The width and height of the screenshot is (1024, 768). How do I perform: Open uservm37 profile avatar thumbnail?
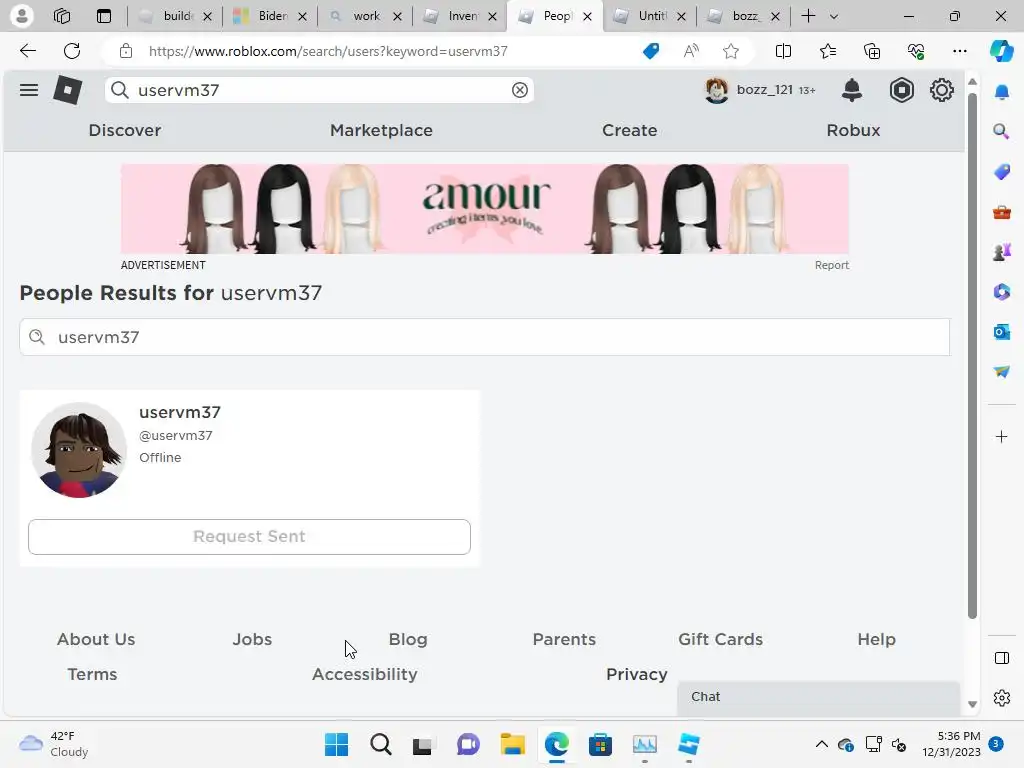79,450
